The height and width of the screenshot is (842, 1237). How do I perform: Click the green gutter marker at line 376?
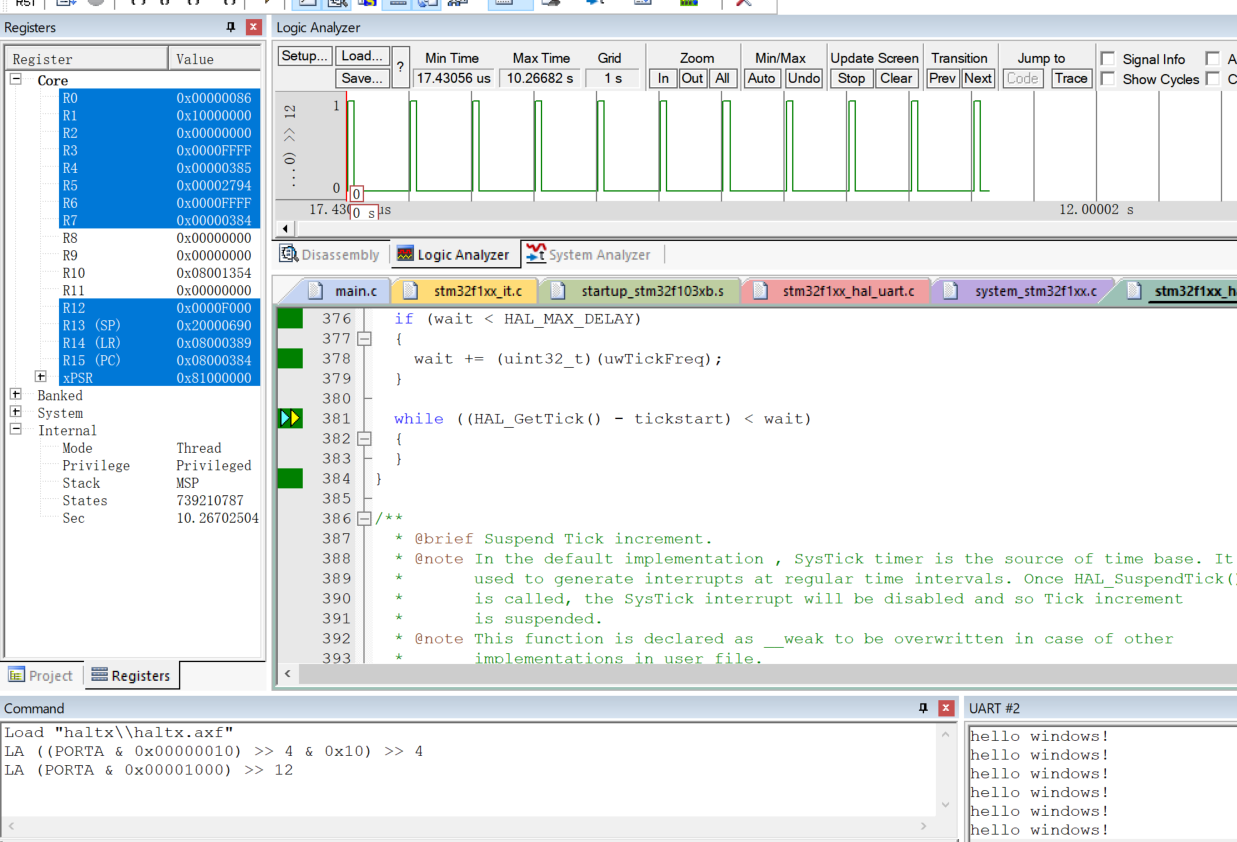[x=290, y=319]
